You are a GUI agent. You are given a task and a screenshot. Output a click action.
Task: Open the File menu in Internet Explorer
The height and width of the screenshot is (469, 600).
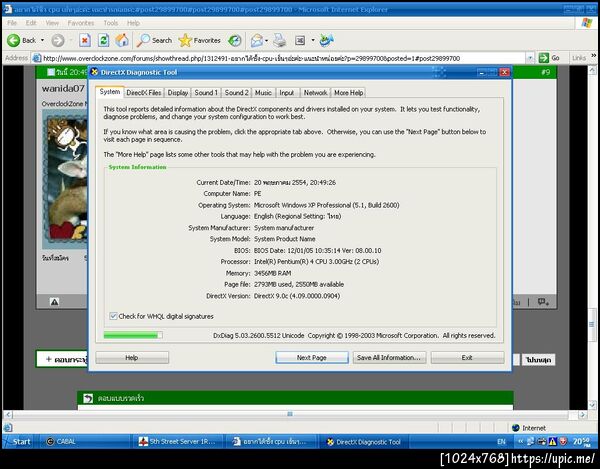pos(12,23)
